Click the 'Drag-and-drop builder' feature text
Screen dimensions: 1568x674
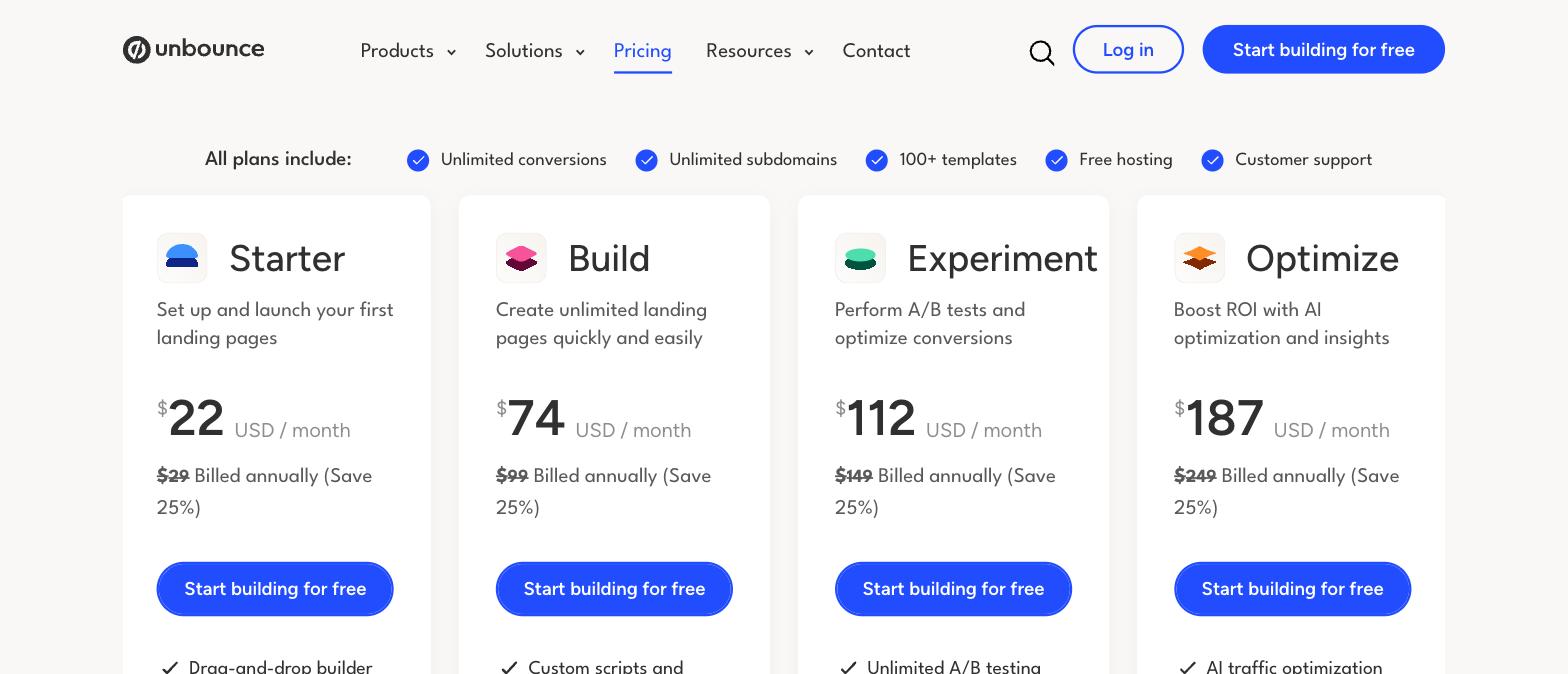point(280,667)
